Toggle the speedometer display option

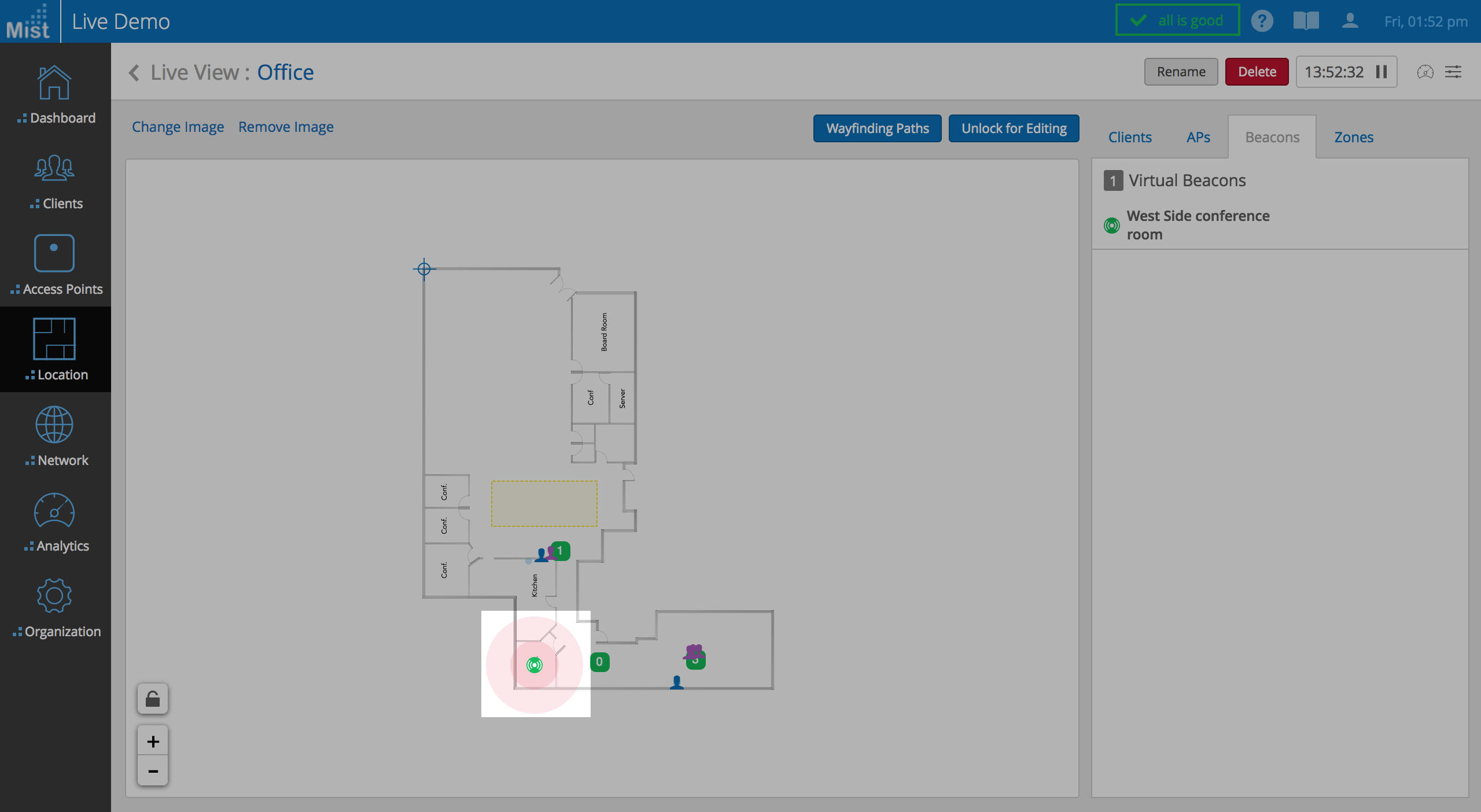(1425, 72)
